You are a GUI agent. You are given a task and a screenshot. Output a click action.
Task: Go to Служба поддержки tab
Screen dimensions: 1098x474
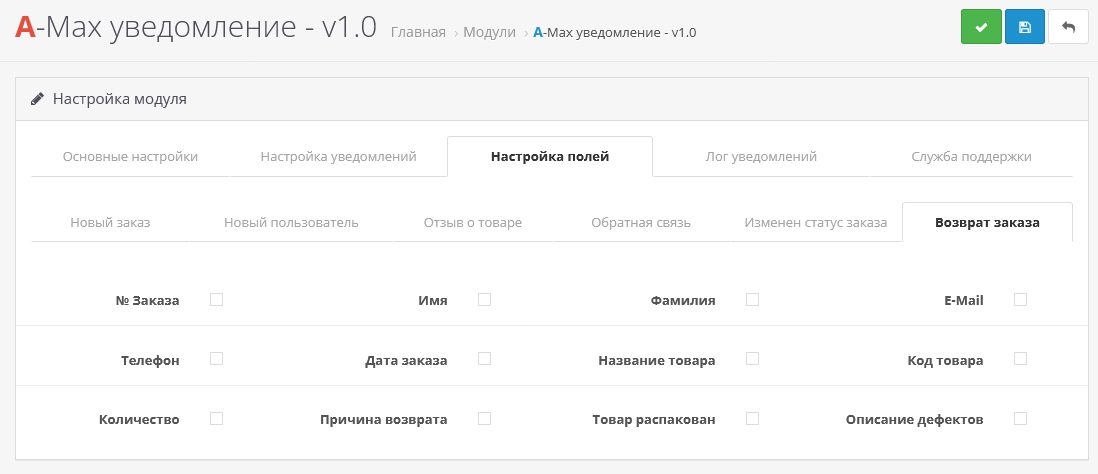coord(971,157)
